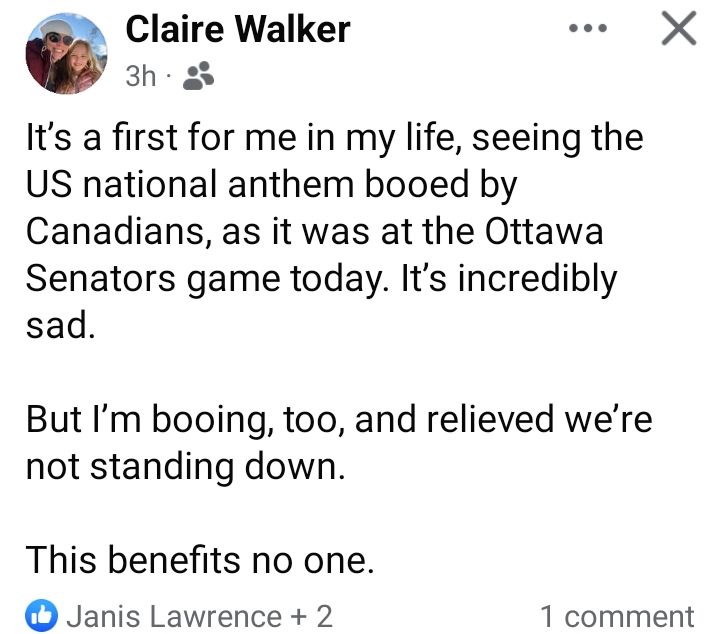Open the "1 comment" link
Image resolution: width=716 pixels, height=634 pixels.
tap(617, 615)
